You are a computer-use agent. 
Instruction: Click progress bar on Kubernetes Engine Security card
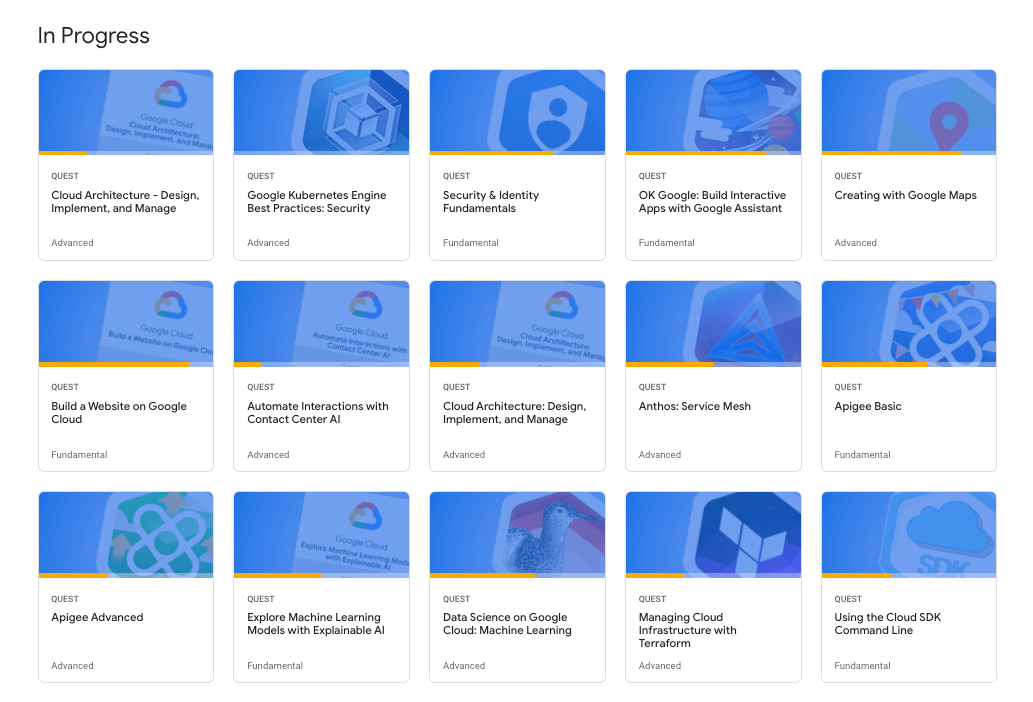coord(321,153)
